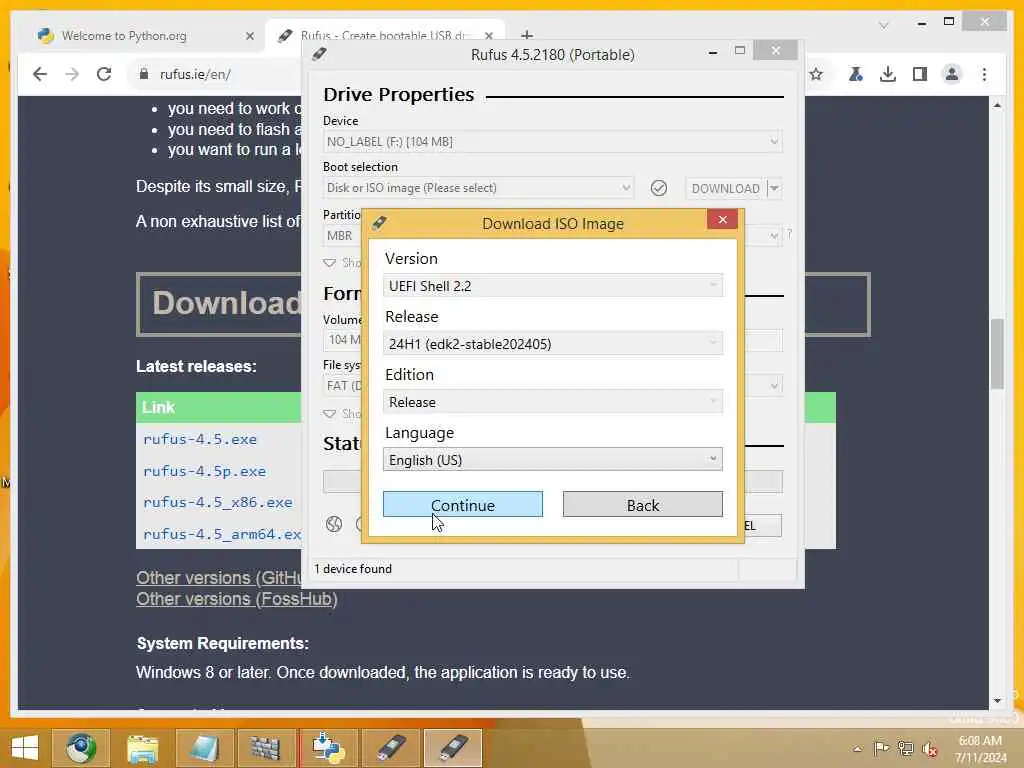Click the scrollbar up arrow
The image size is (1024, 768).
tap(997, 104)
